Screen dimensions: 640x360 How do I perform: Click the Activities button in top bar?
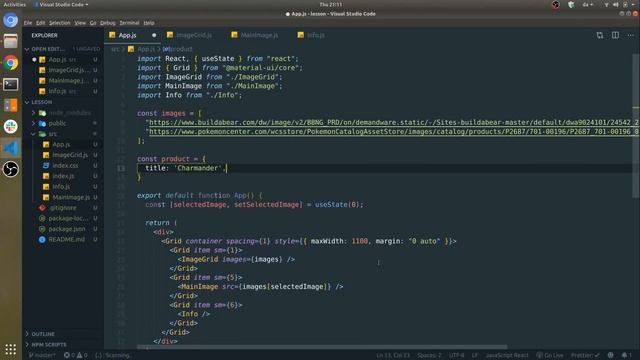(14, 4)
